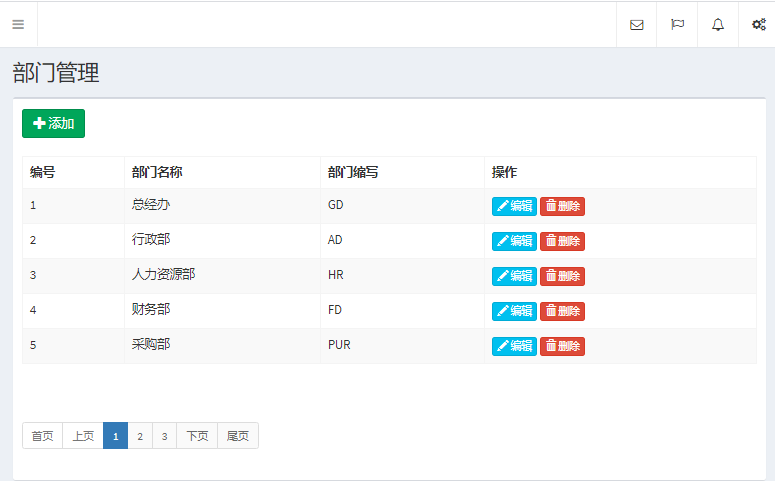This screenshot has height=481, width=775.
Task: Go to 上页 previous page
Action: point(83,436)
